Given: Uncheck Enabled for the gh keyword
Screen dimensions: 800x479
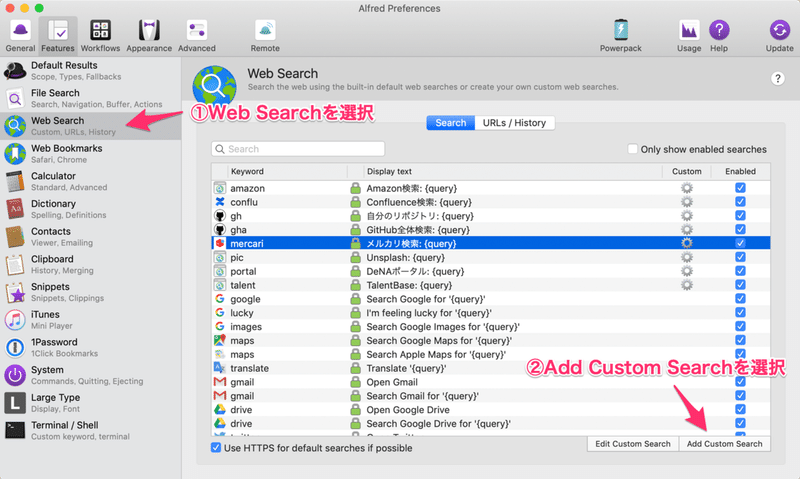Looking at the screenshot, I should tap(740, 215).
